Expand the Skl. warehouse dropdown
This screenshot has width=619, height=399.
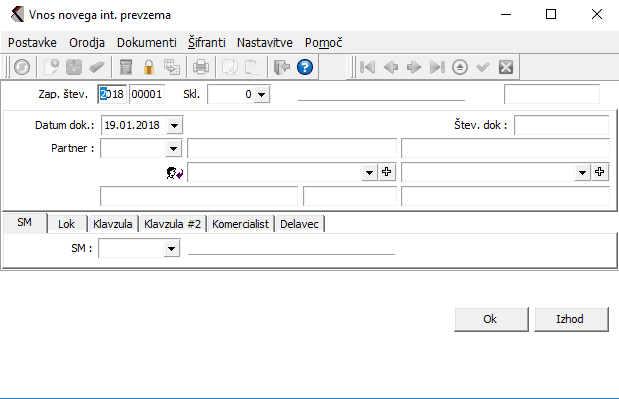(261, 95)
